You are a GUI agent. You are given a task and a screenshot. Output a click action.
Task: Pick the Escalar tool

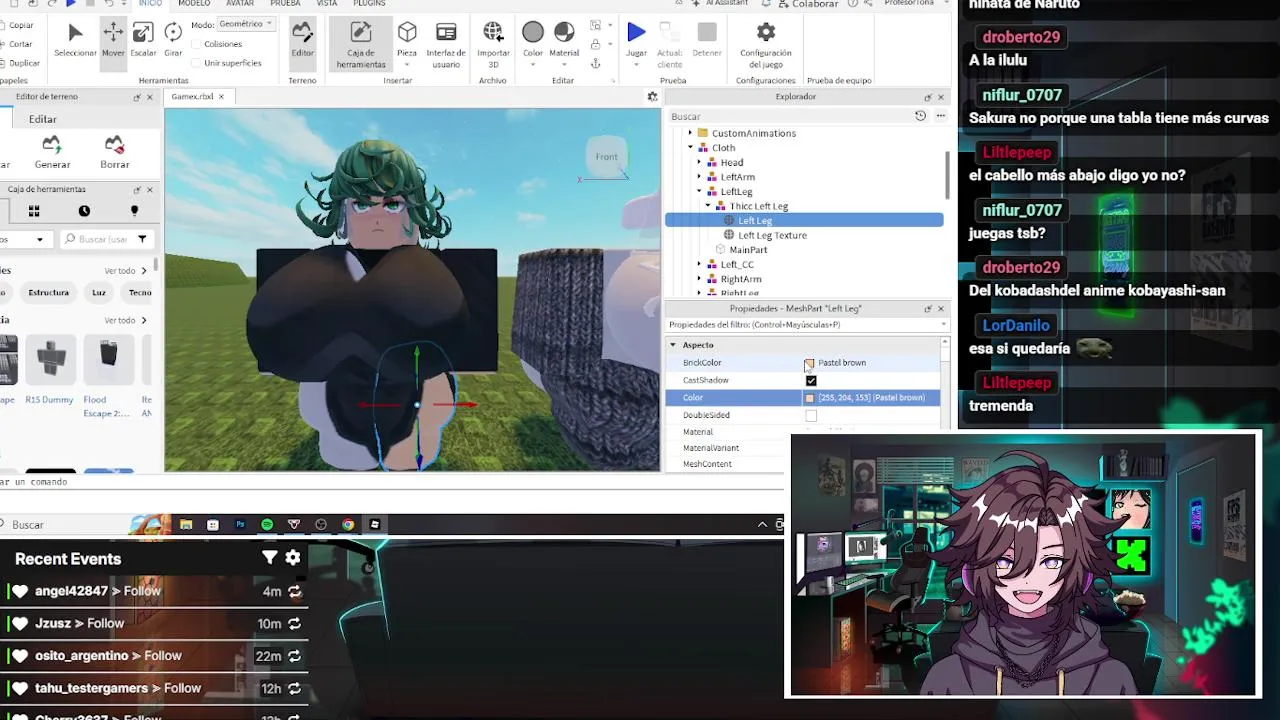(143, 40)
